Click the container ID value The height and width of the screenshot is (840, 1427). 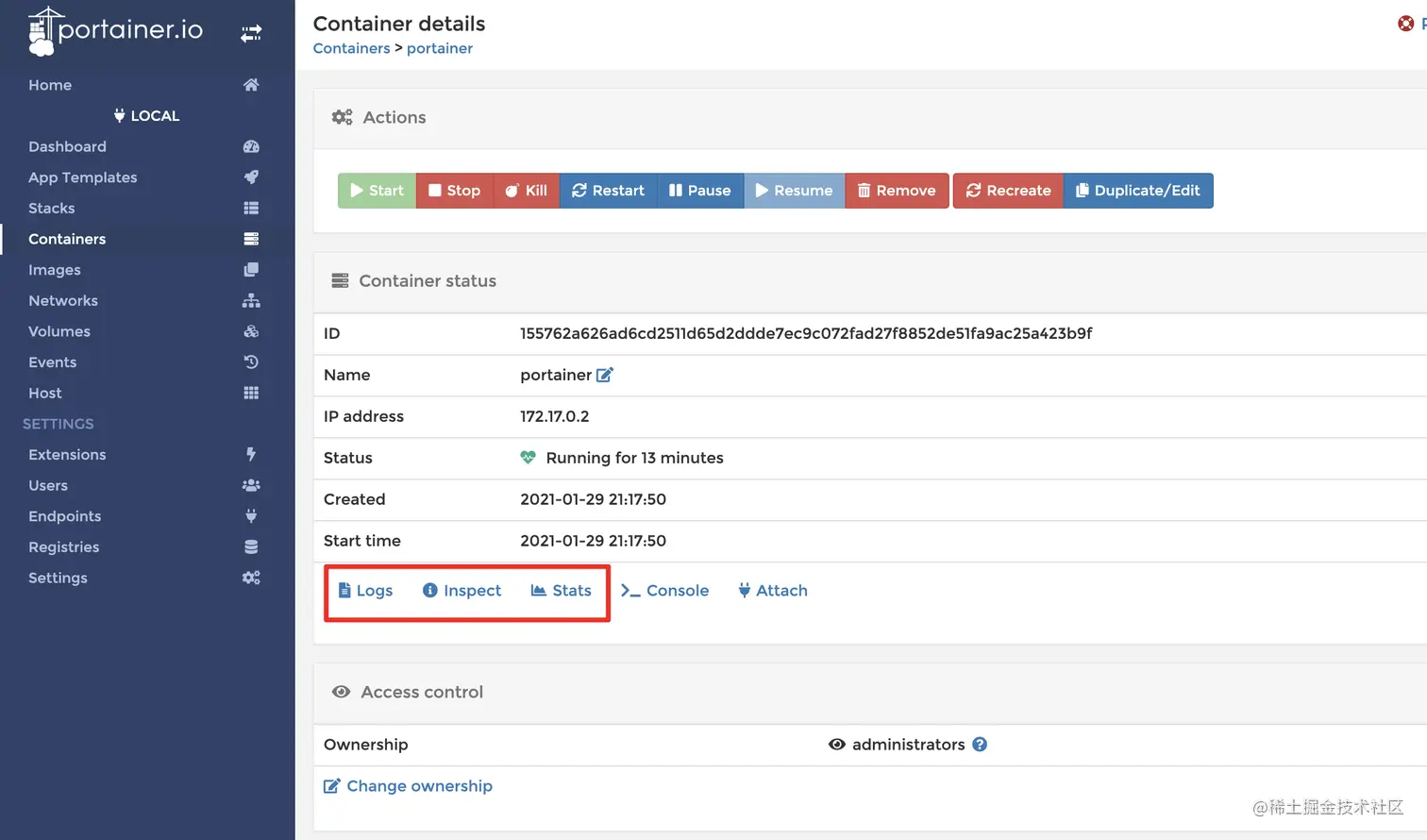tap(806, 333)
